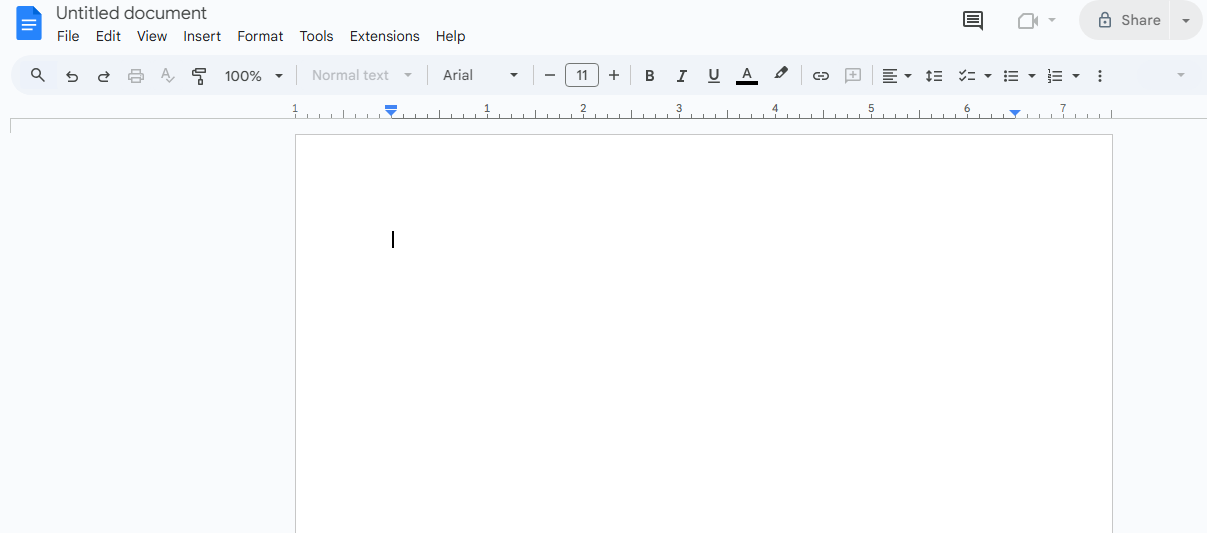Show more toolbar options
Screen dimensions: 1207x533
1100,76
